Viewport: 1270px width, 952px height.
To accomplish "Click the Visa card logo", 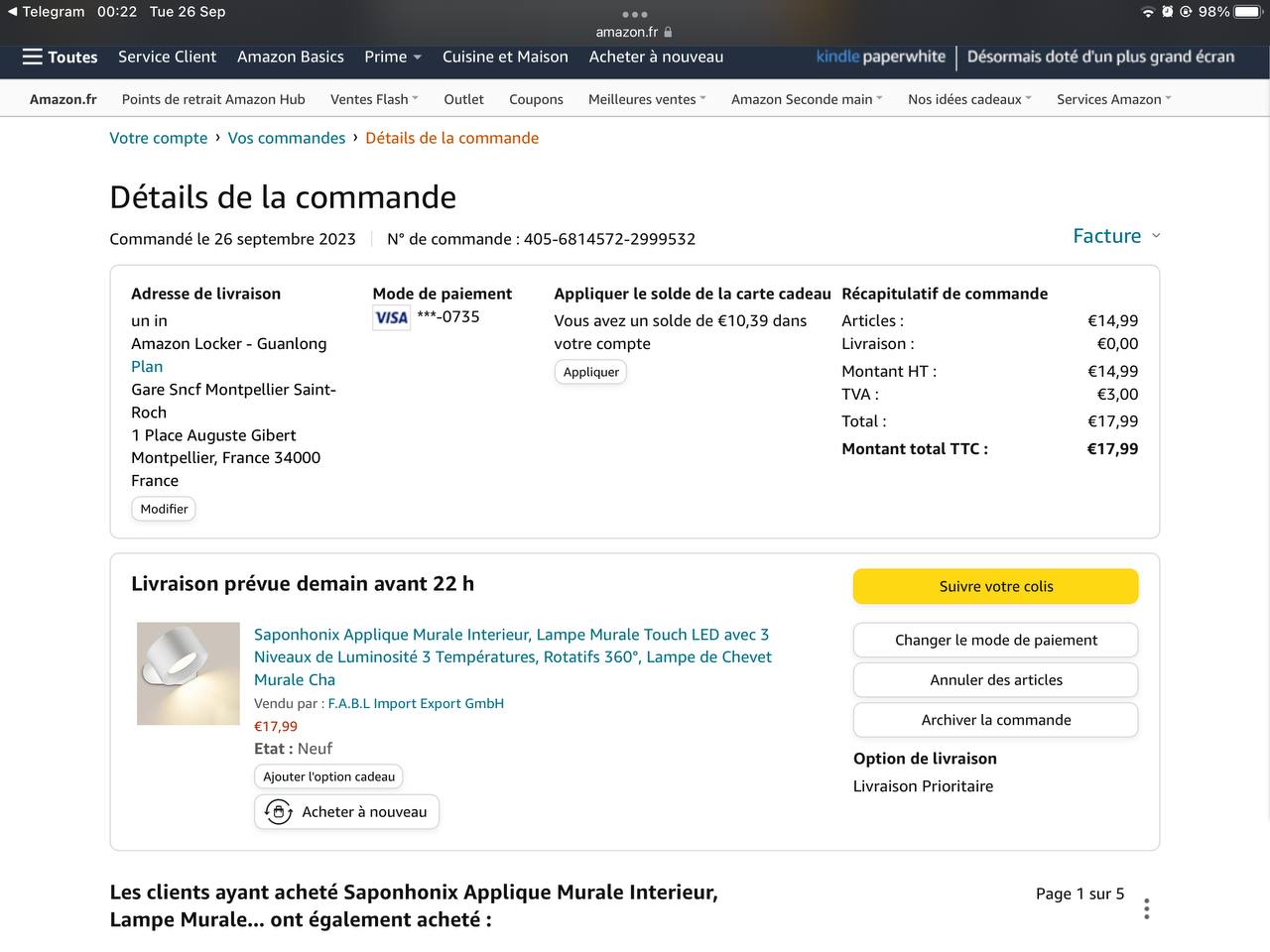I will pyautogui.click(x=391, y=317).
